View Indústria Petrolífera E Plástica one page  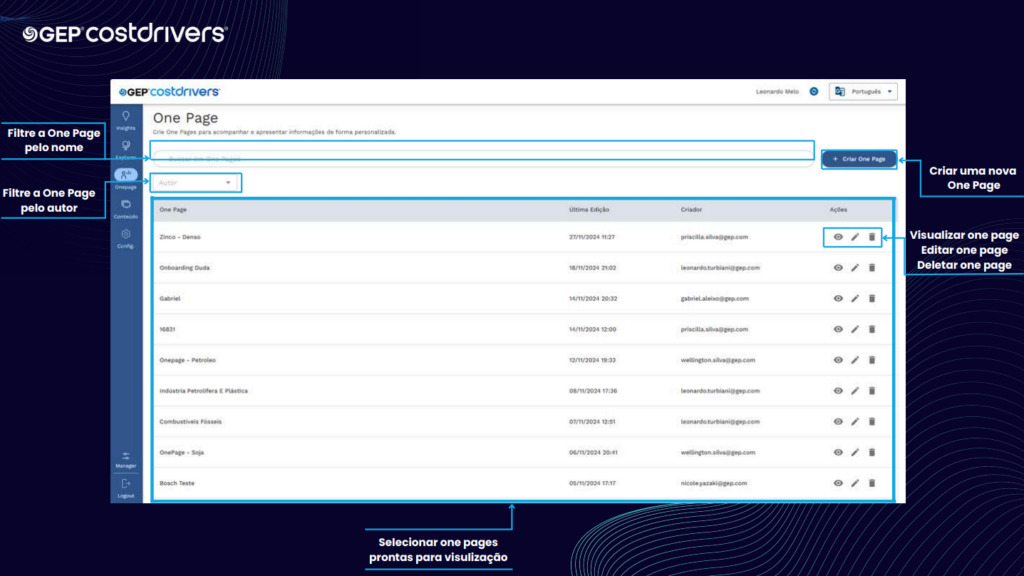838,391
